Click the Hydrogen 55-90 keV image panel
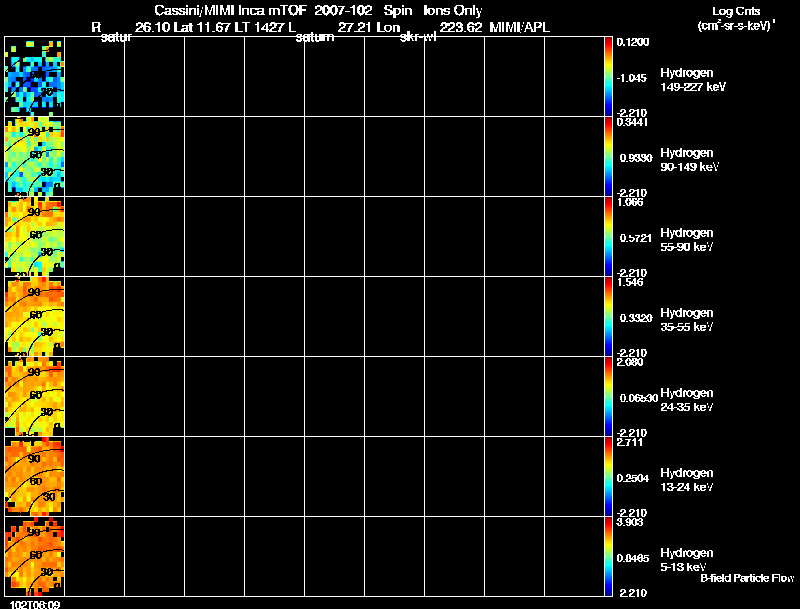This screenshot has width=800, height=609. click(x=35, y=237)
